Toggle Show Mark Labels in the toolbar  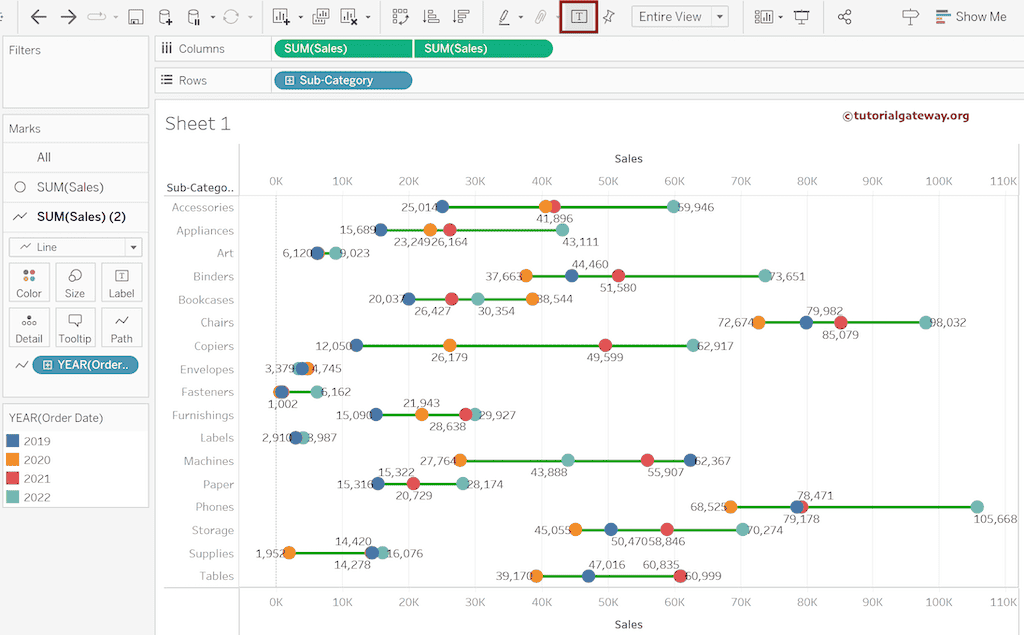[x=578, y=16]
